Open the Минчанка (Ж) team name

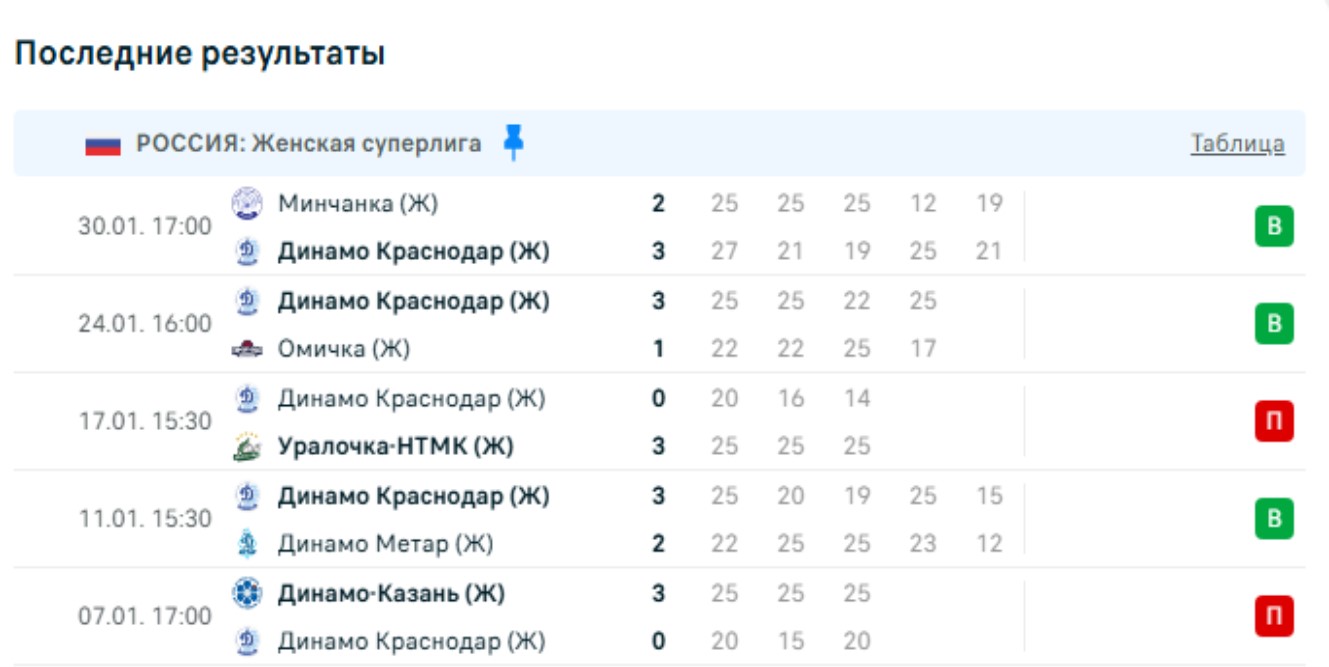(358, 204)
